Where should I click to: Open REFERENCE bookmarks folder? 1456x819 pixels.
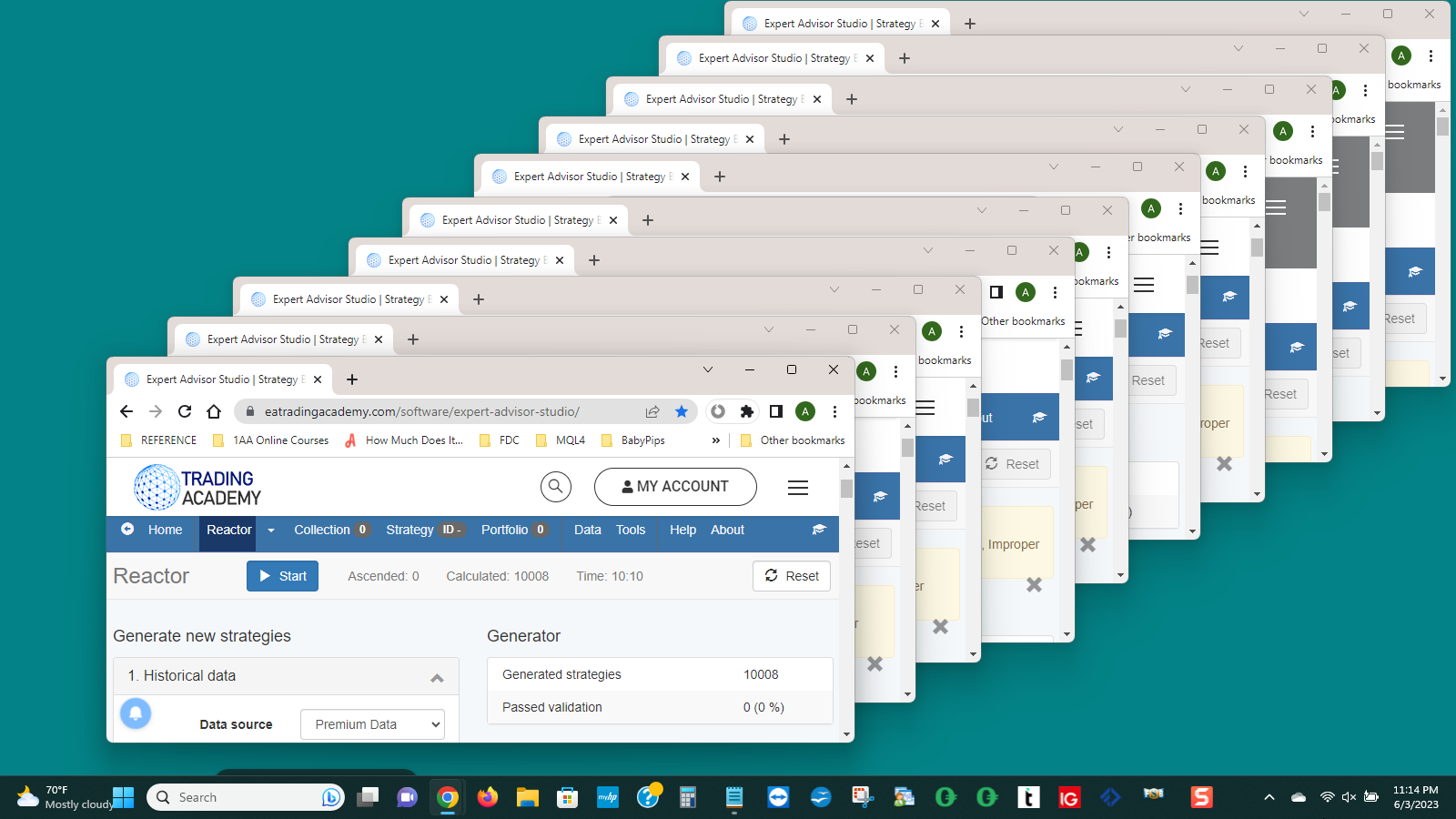(159, 440)
